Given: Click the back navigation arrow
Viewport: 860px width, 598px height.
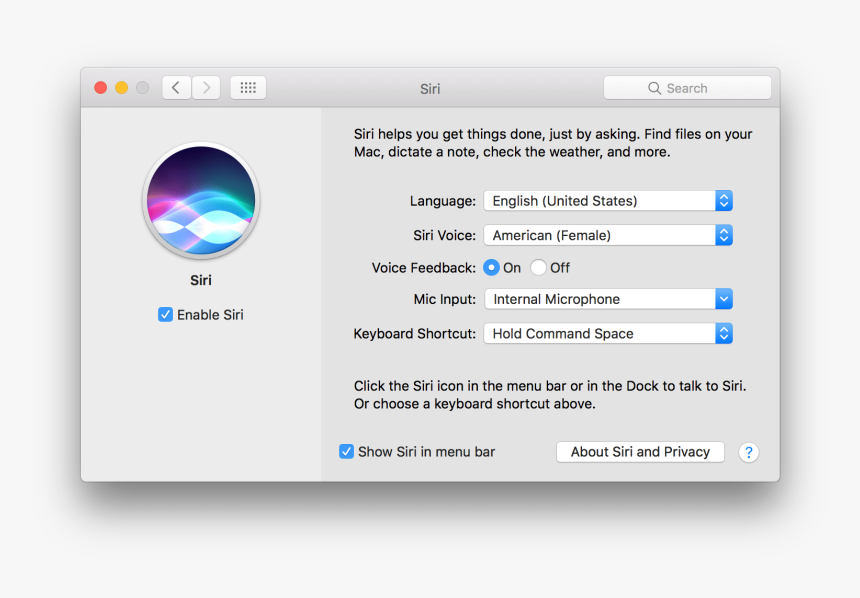Looking at the screenshot, I should click(176, 87).
